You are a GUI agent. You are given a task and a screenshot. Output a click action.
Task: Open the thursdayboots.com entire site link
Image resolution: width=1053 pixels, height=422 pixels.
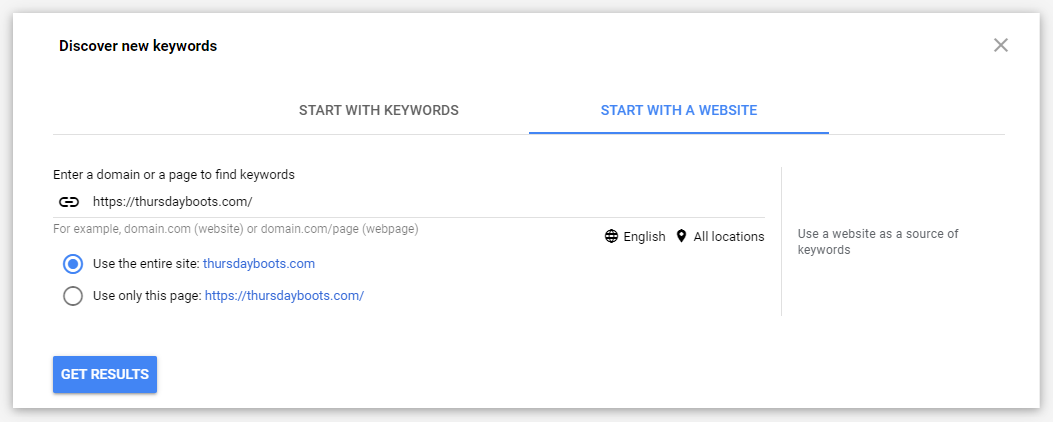(259, 264)
